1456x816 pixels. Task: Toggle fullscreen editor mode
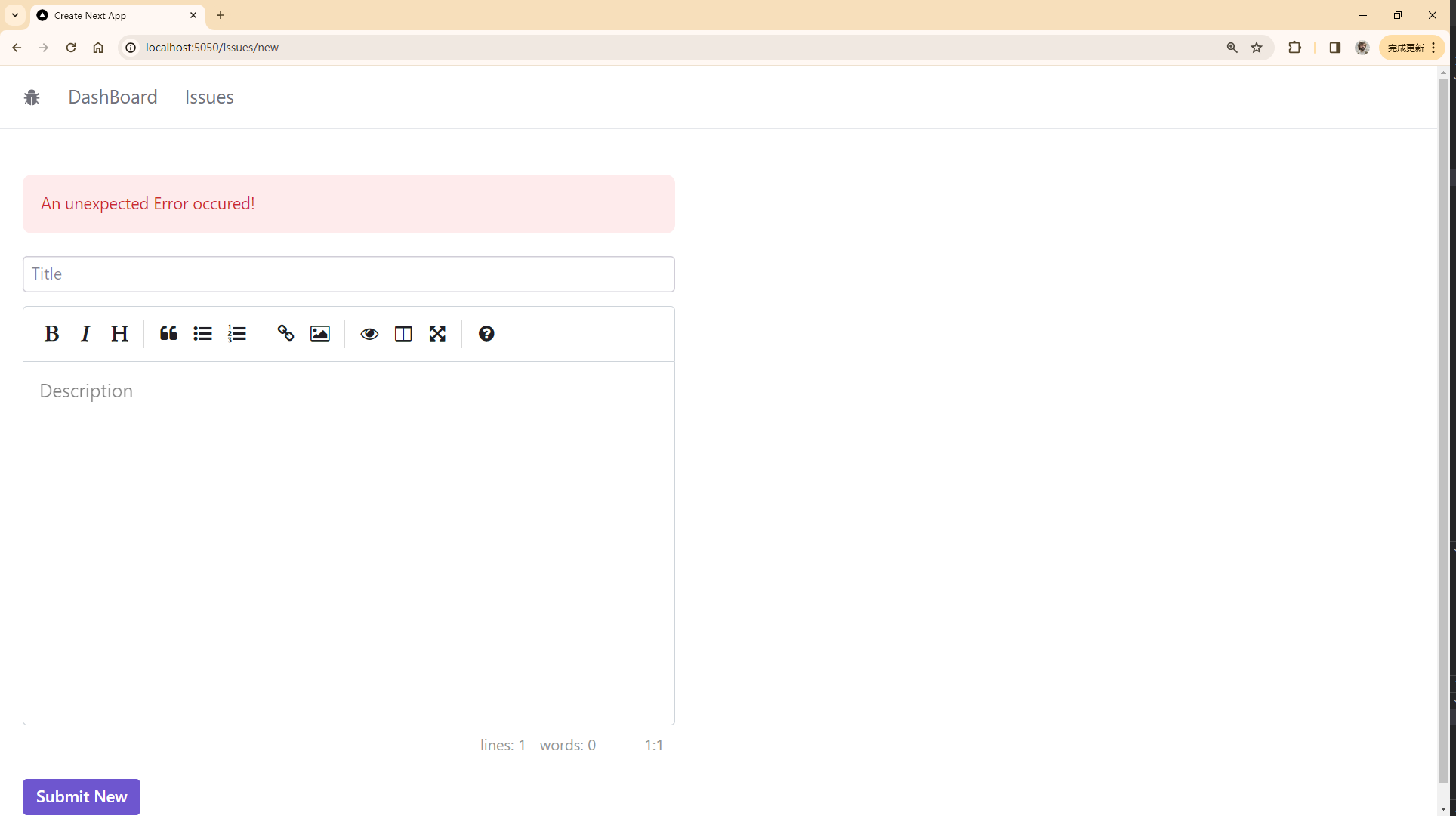click(x=437, y=333)
